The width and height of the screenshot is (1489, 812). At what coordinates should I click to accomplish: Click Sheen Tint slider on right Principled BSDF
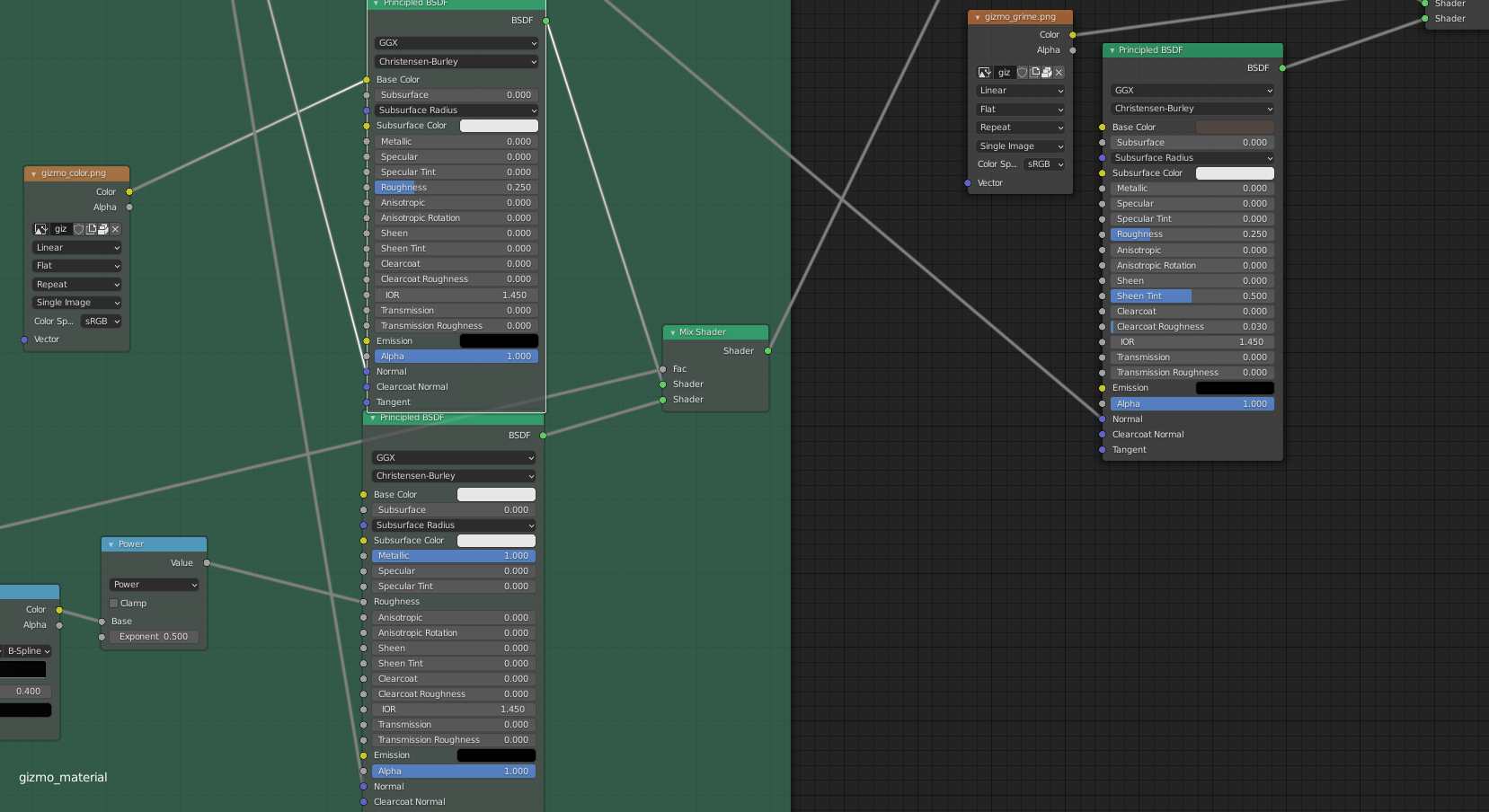(x=1192, y=296)
